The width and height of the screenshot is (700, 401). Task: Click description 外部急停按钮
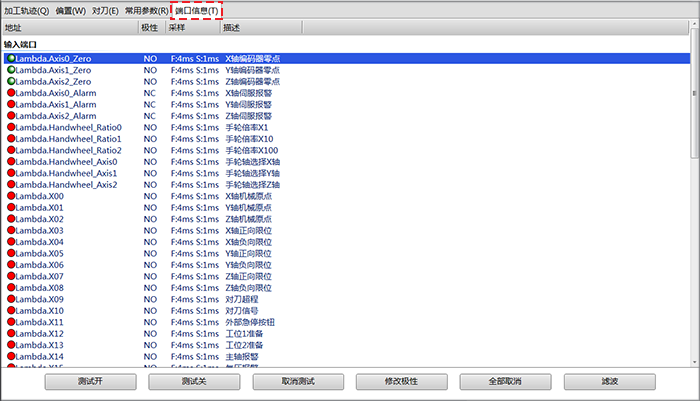[250, 322]
